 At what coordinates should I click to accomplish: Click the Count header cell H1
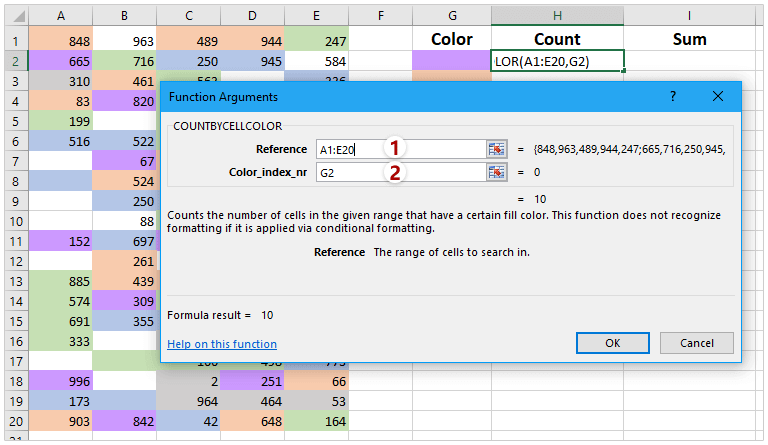pos(558,39)
